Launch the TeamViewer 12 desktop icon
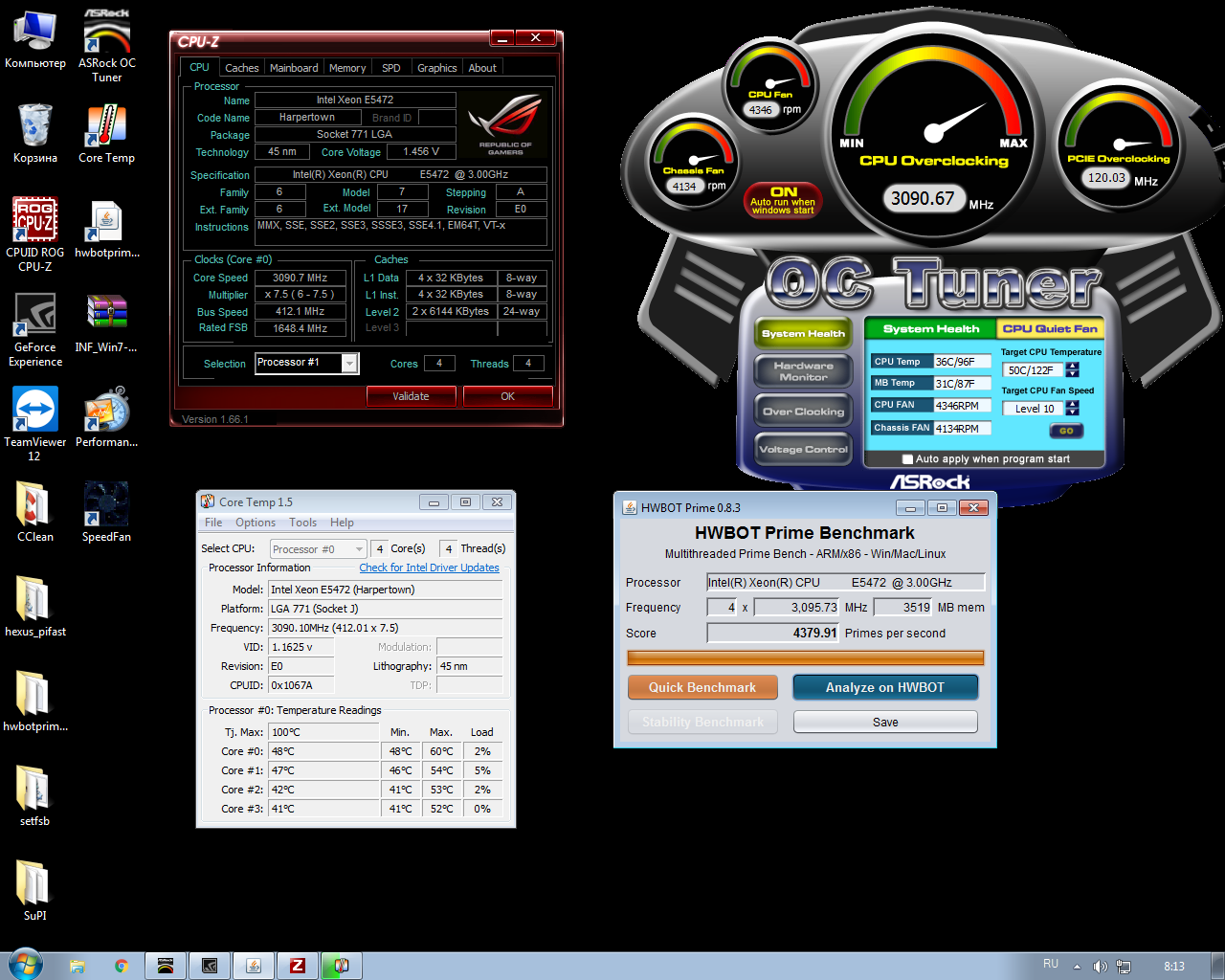1225x980 pixels. [34, 424]
